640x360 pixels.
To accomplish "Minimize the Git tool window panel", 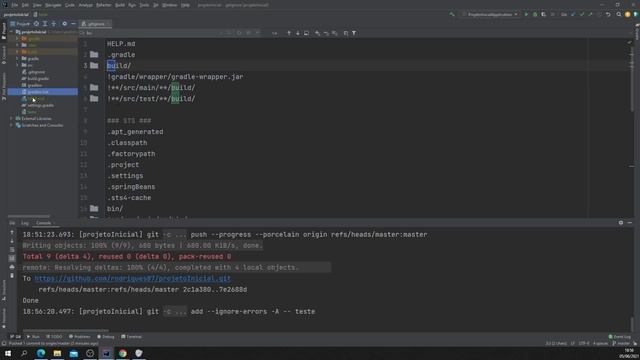I will pos(630,223).
